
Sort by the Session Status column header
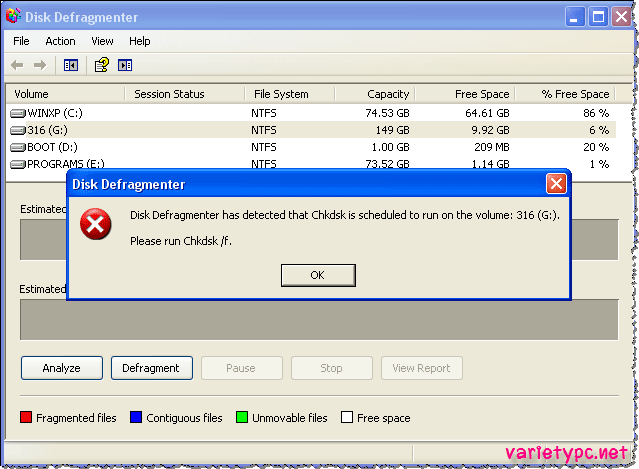point(185,94)
